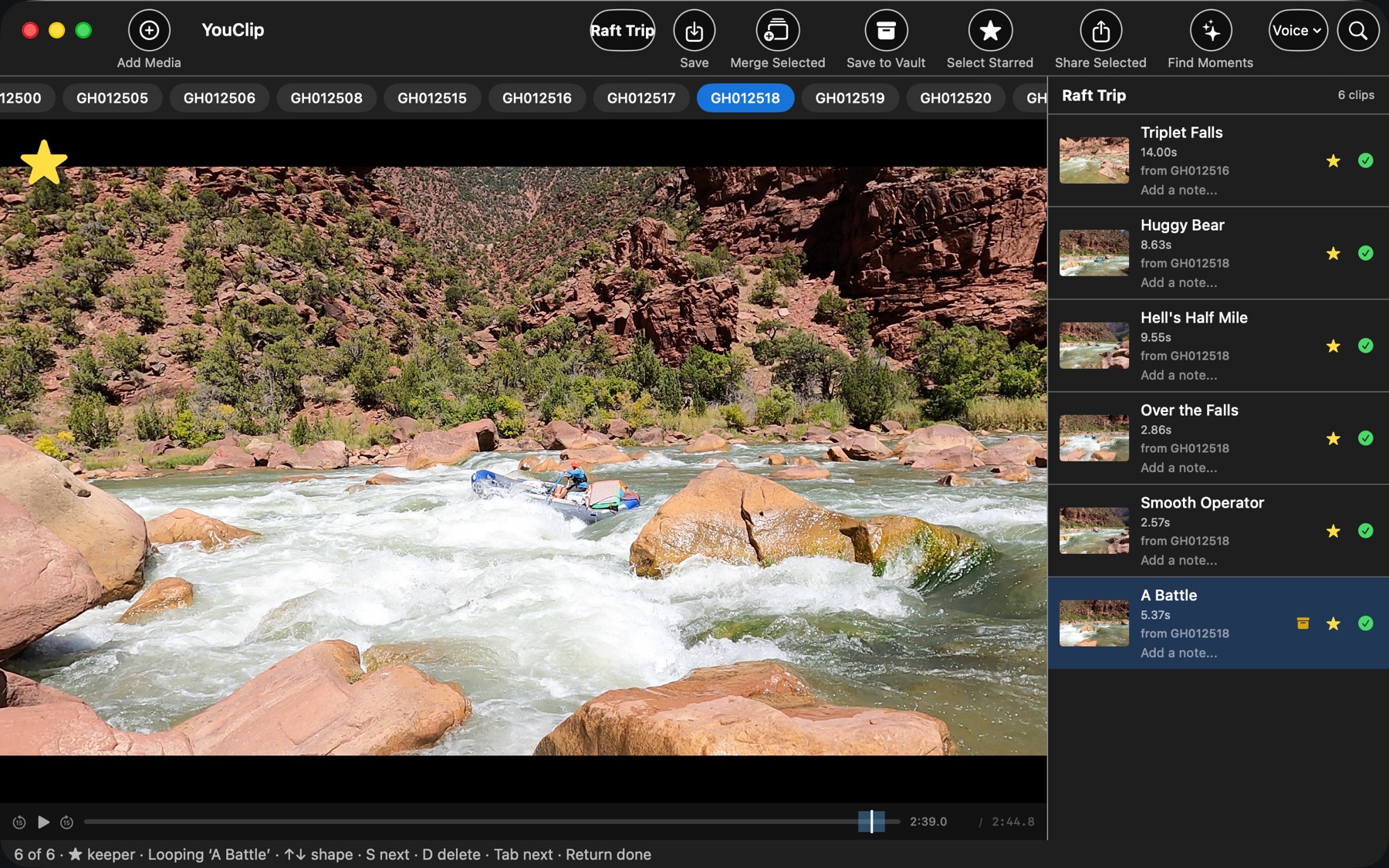Click the large yellow star on video
The height and width of the screenshot is (868, 1389).
[x=44, y=162]
